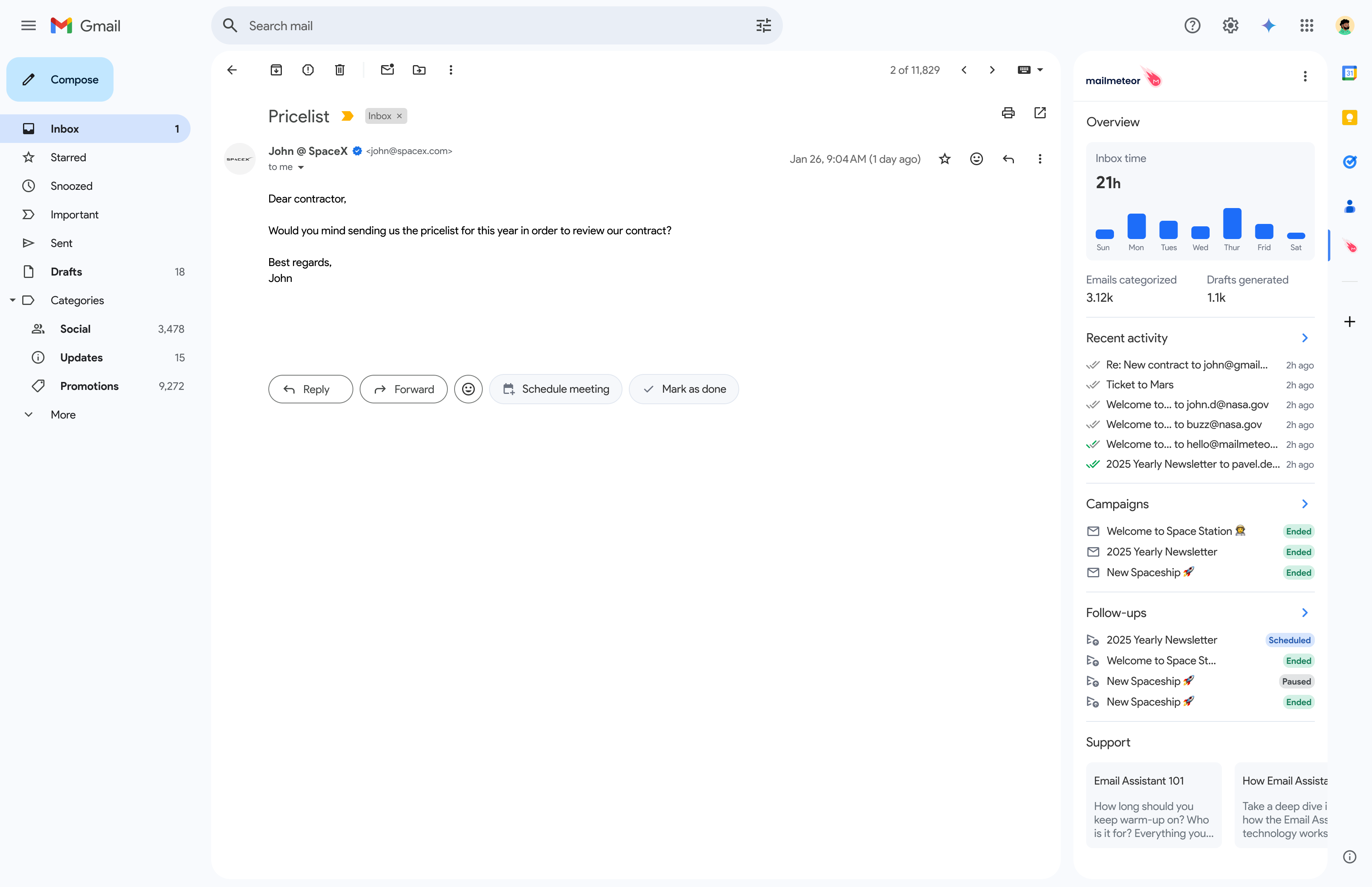The height and width of the screenshot is (887, 1372).
Task: Expand the 'to me' recipient details
Action: 301,167
